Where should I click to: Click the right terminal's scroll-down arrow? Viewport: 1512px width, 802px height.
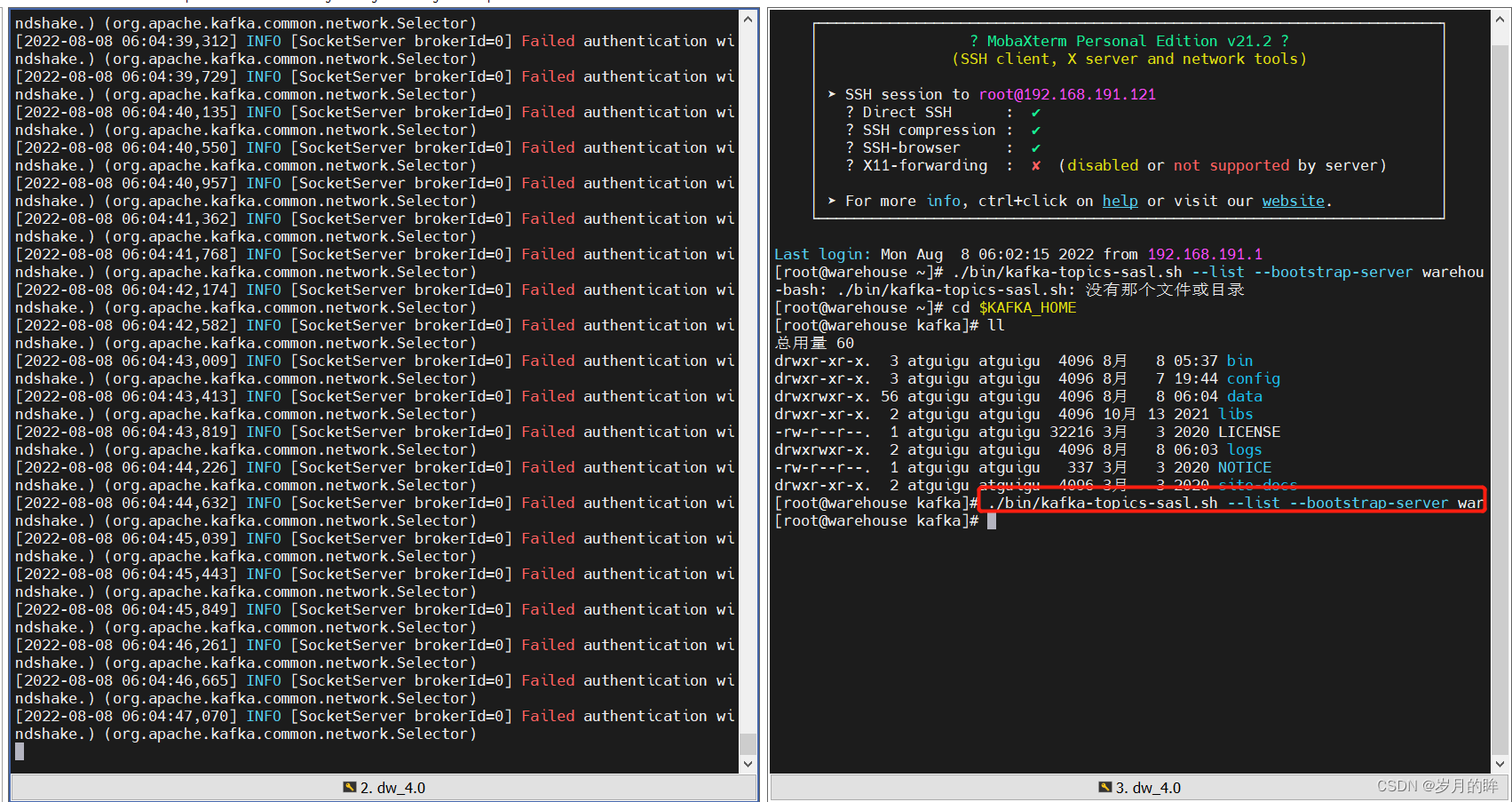pyautogui.click(x=1500, y=764)
